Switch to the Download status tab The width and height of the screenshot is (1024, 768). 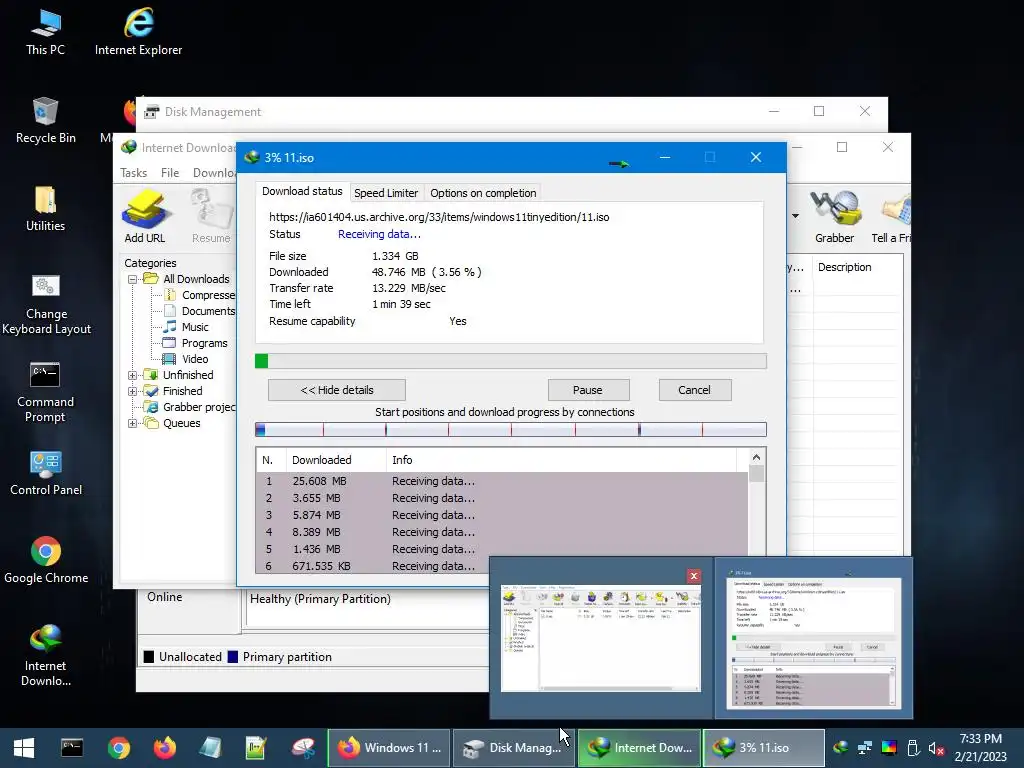[302, 191]
